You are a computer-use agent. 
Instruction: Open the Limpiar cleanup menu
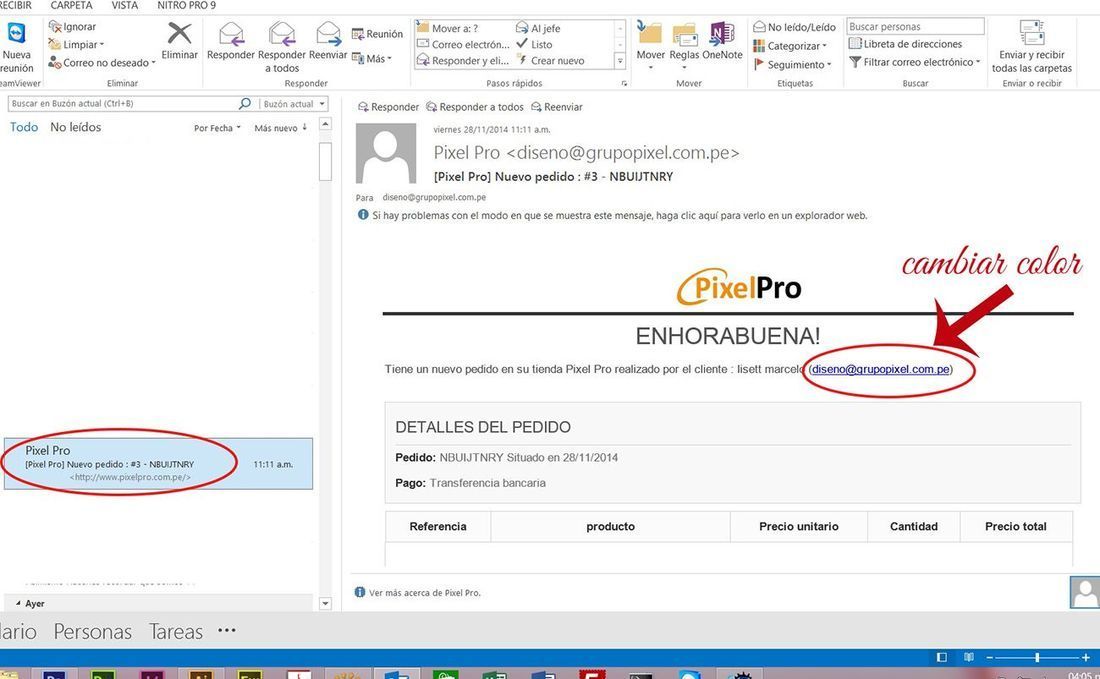(76, 44)
